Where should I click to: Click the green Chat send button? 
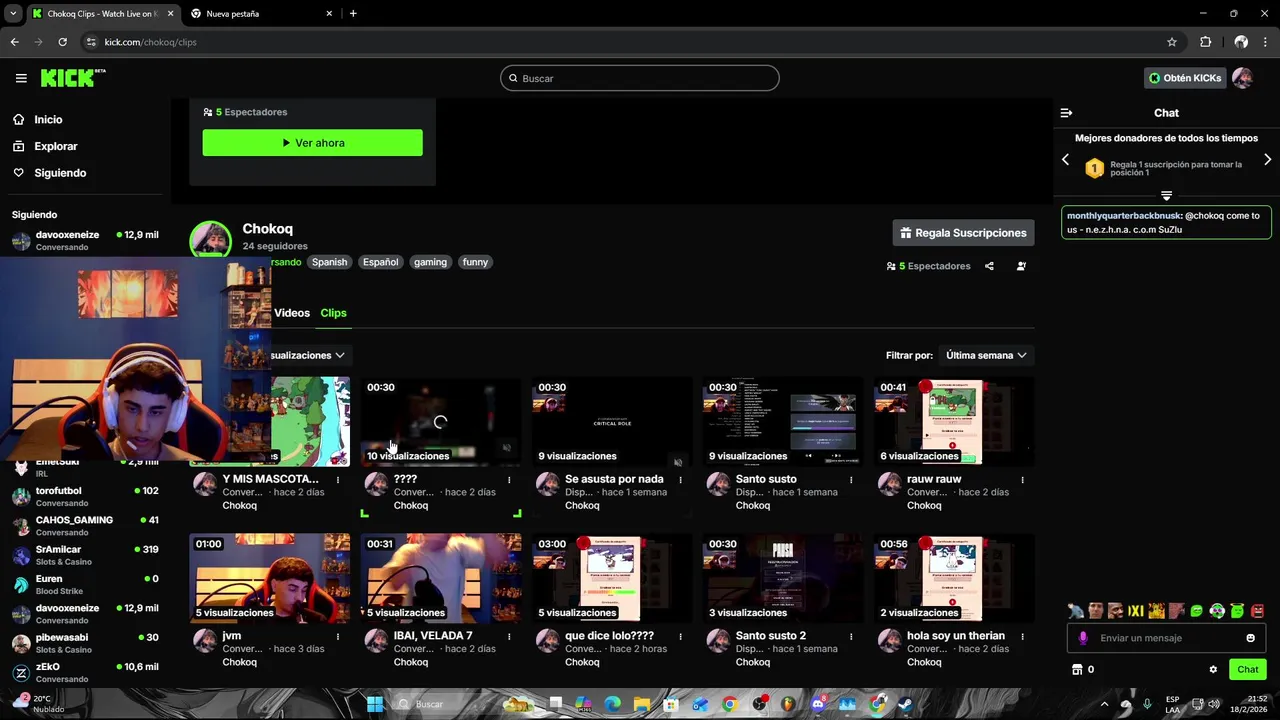click(x=1248, y=670)
